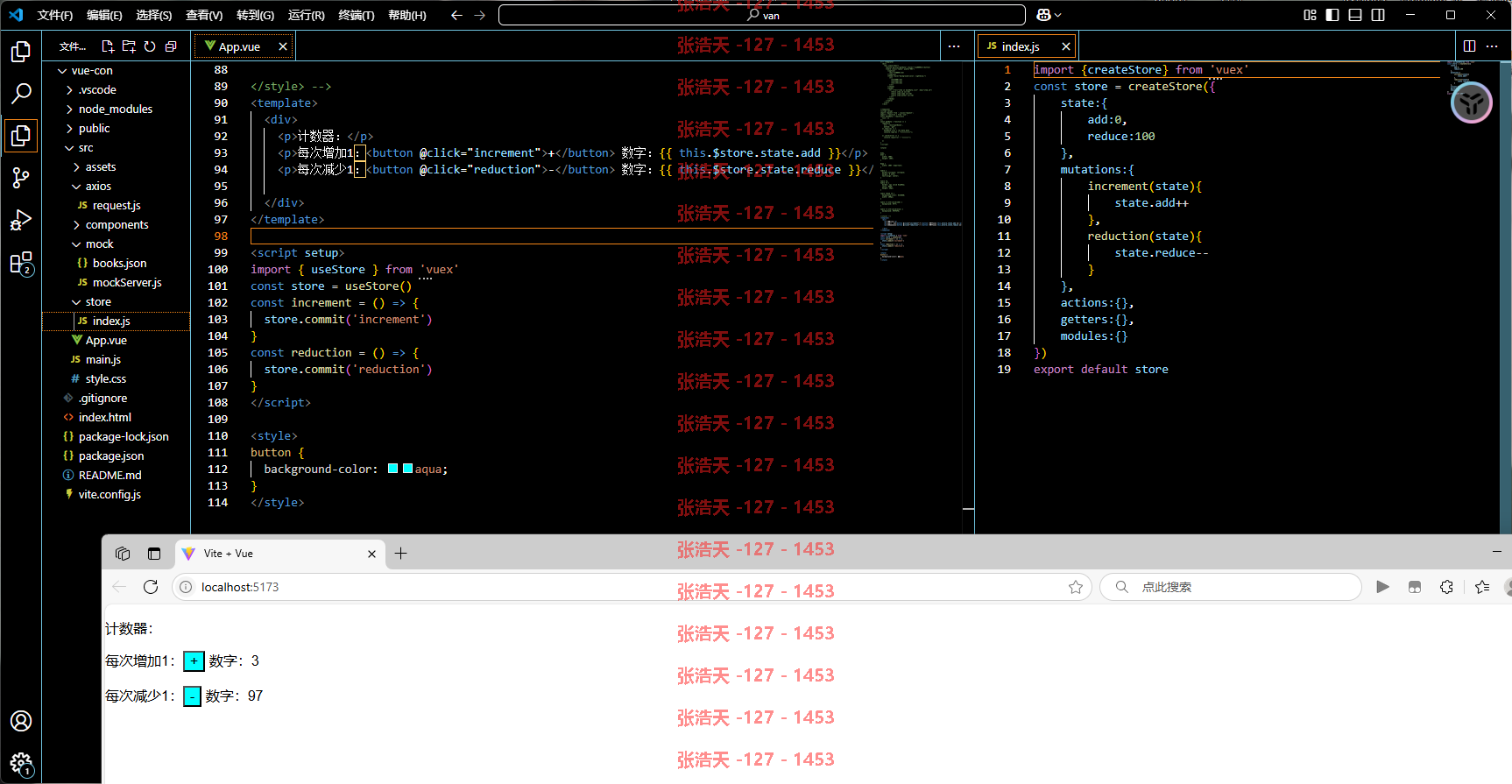Open the 选择(S) menu
Viewport: 1512px width, 784px height.
tap(154, 15)
